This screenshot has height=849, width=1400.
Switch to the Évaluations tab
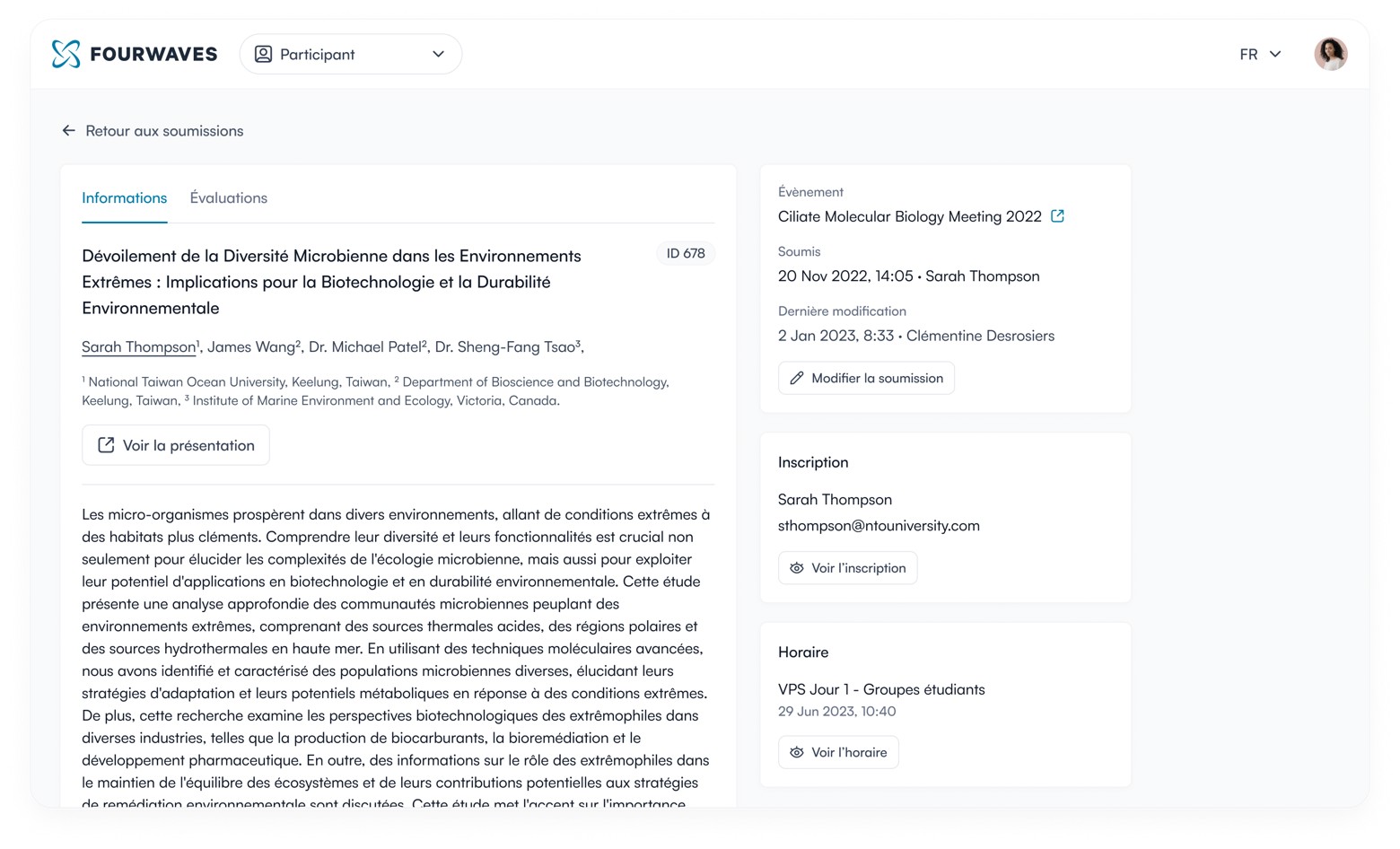(228, 198)
